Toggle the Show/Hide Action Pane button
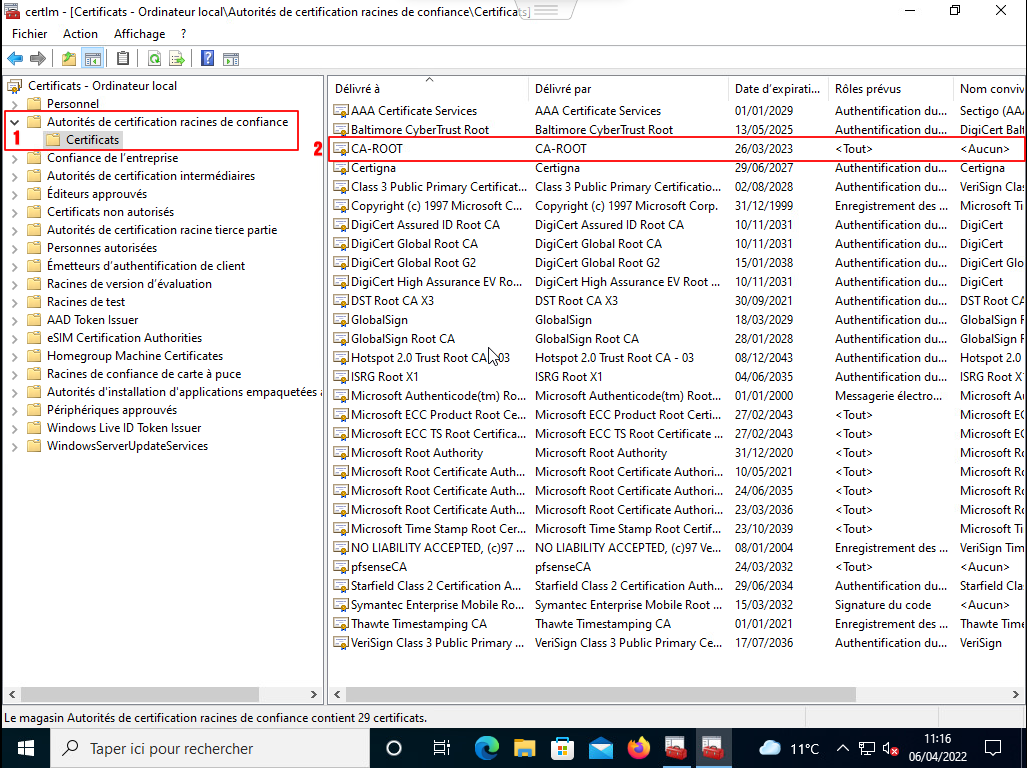Viewport: 1027px width, 768px height. point(230,58)
